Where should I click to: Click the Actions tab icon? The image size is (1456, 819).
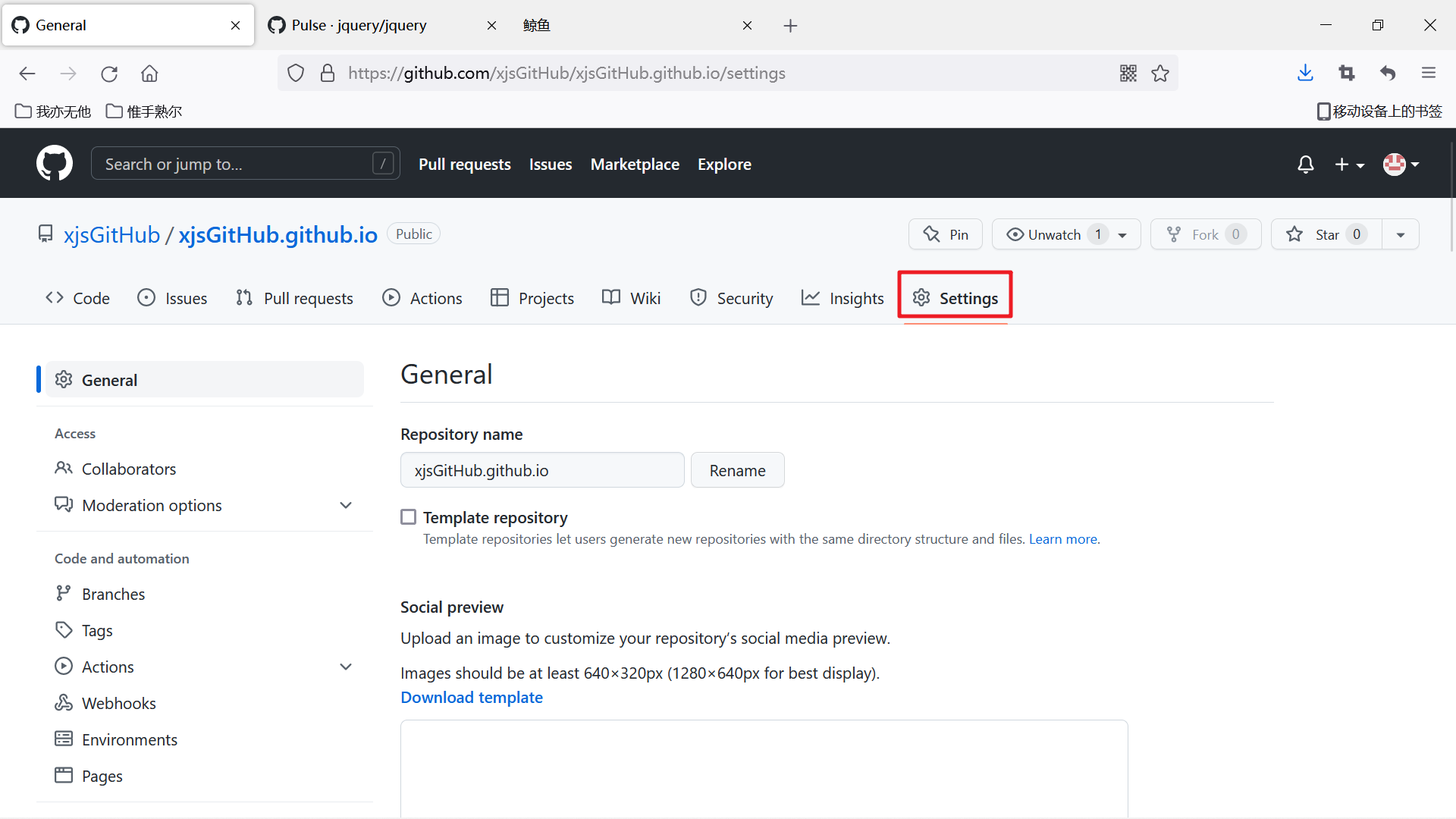point(390,297)
